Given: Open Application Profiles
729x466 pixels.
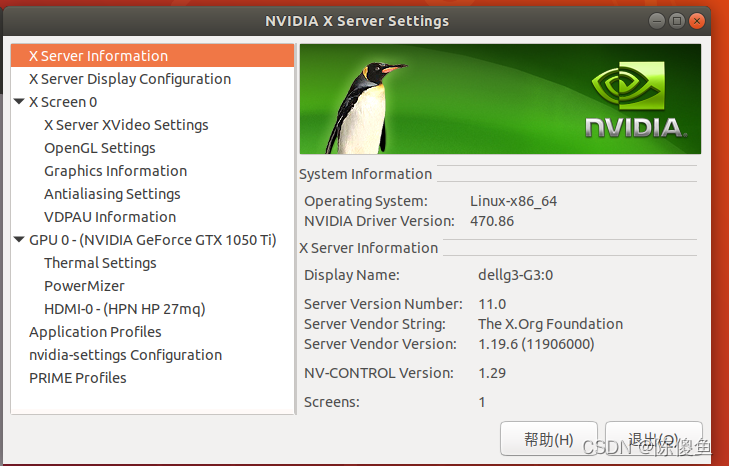Looking at the screenshot, I should click(x=152, y=332).
